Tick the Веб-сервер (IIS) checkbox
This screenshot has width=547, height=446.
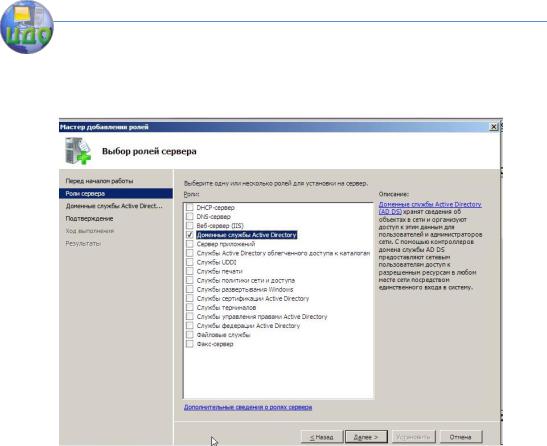(x=189, y=225)
